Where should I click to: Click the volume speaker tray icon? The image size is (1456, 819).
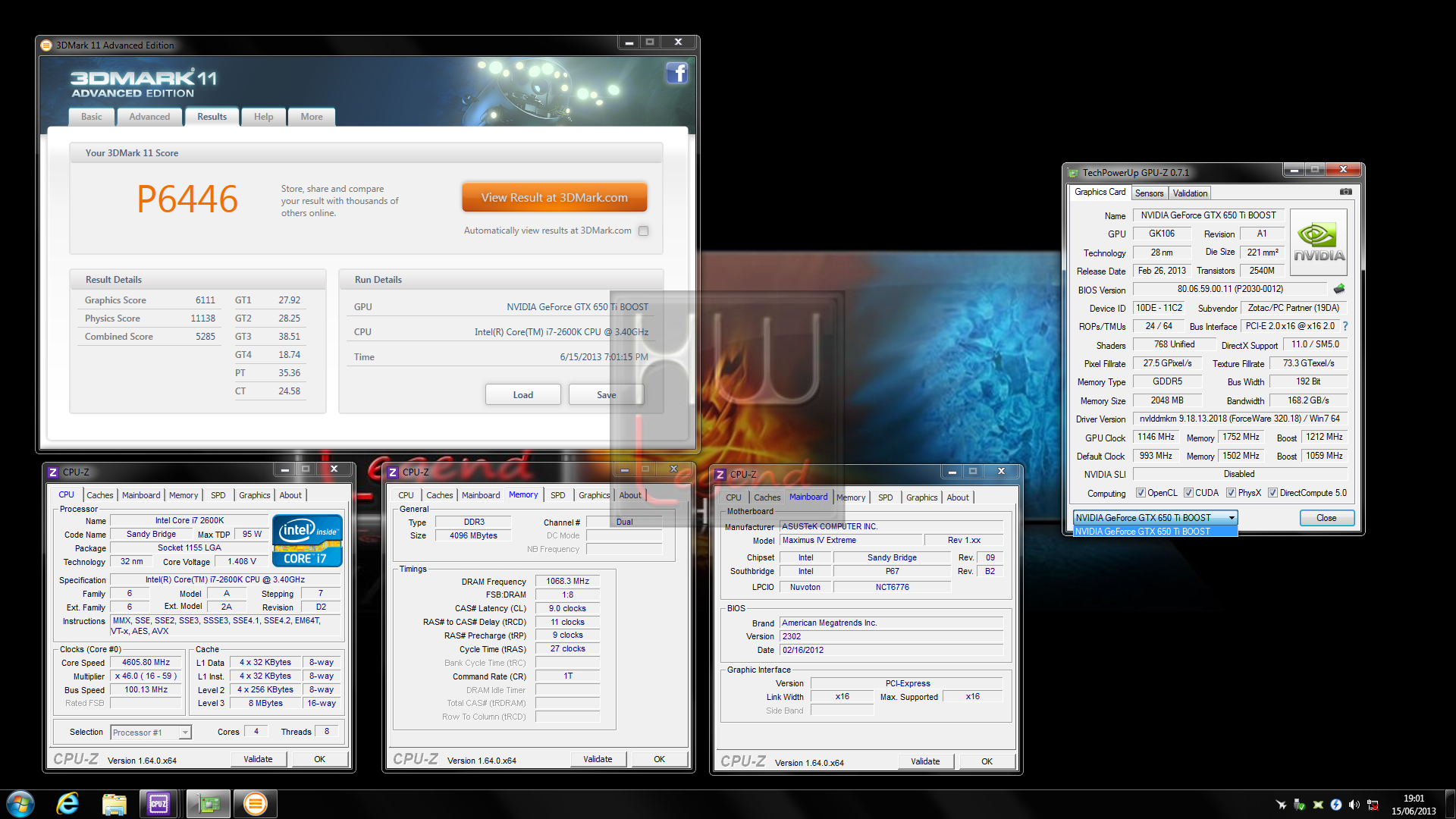point(1354,805)
